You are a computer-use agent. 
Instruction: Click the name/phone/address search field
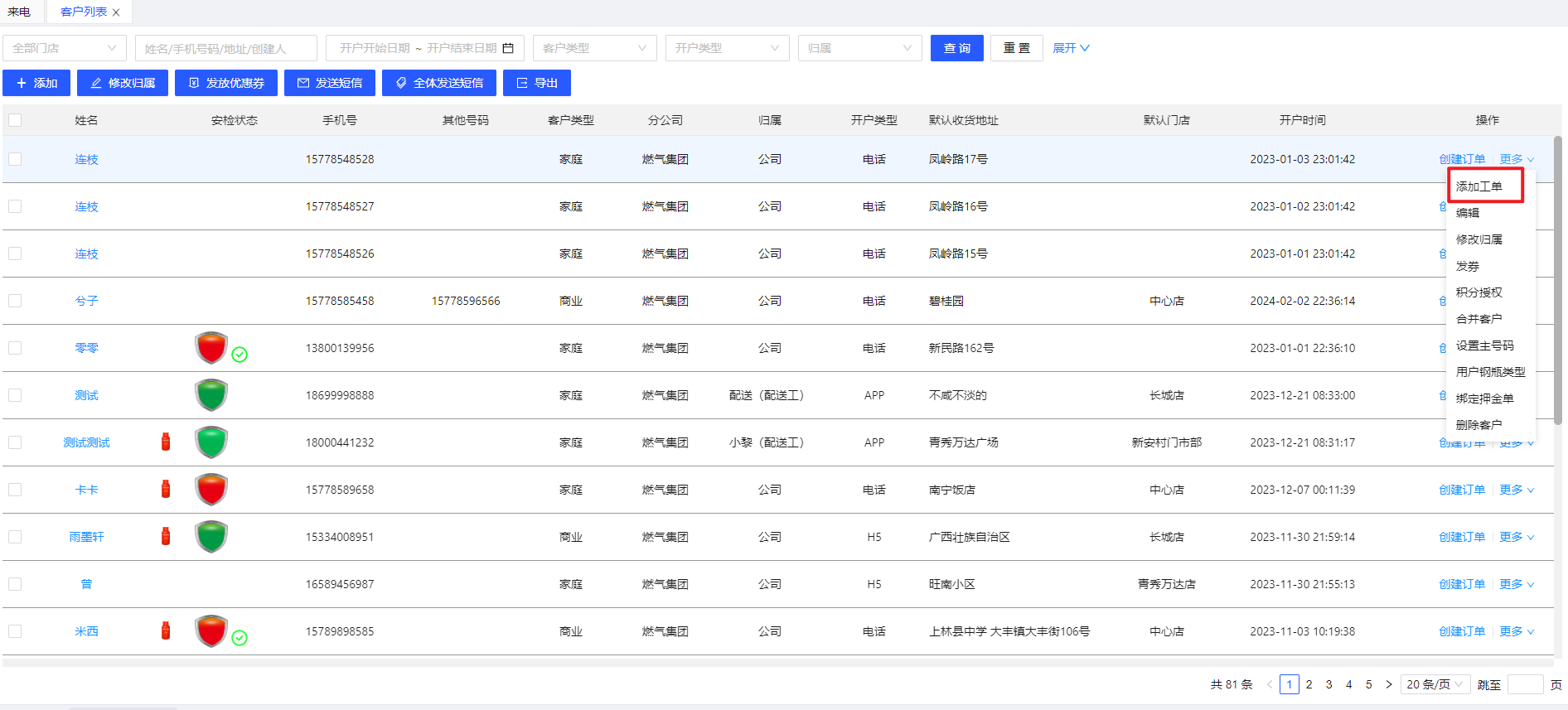(226, 48)
